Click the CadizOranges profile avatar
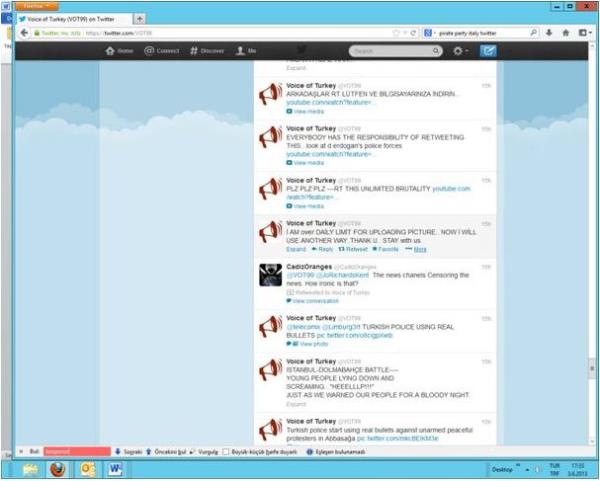Image resolution: width=600 pixels, height=481 pixels. [271, 275]
